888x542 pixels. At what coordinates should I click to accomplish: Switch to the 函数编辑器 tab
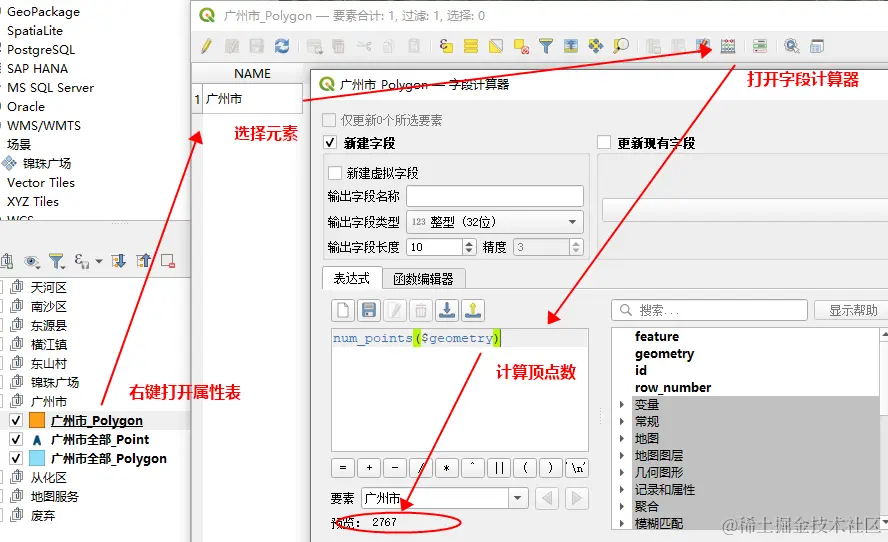tap(423, 279)
